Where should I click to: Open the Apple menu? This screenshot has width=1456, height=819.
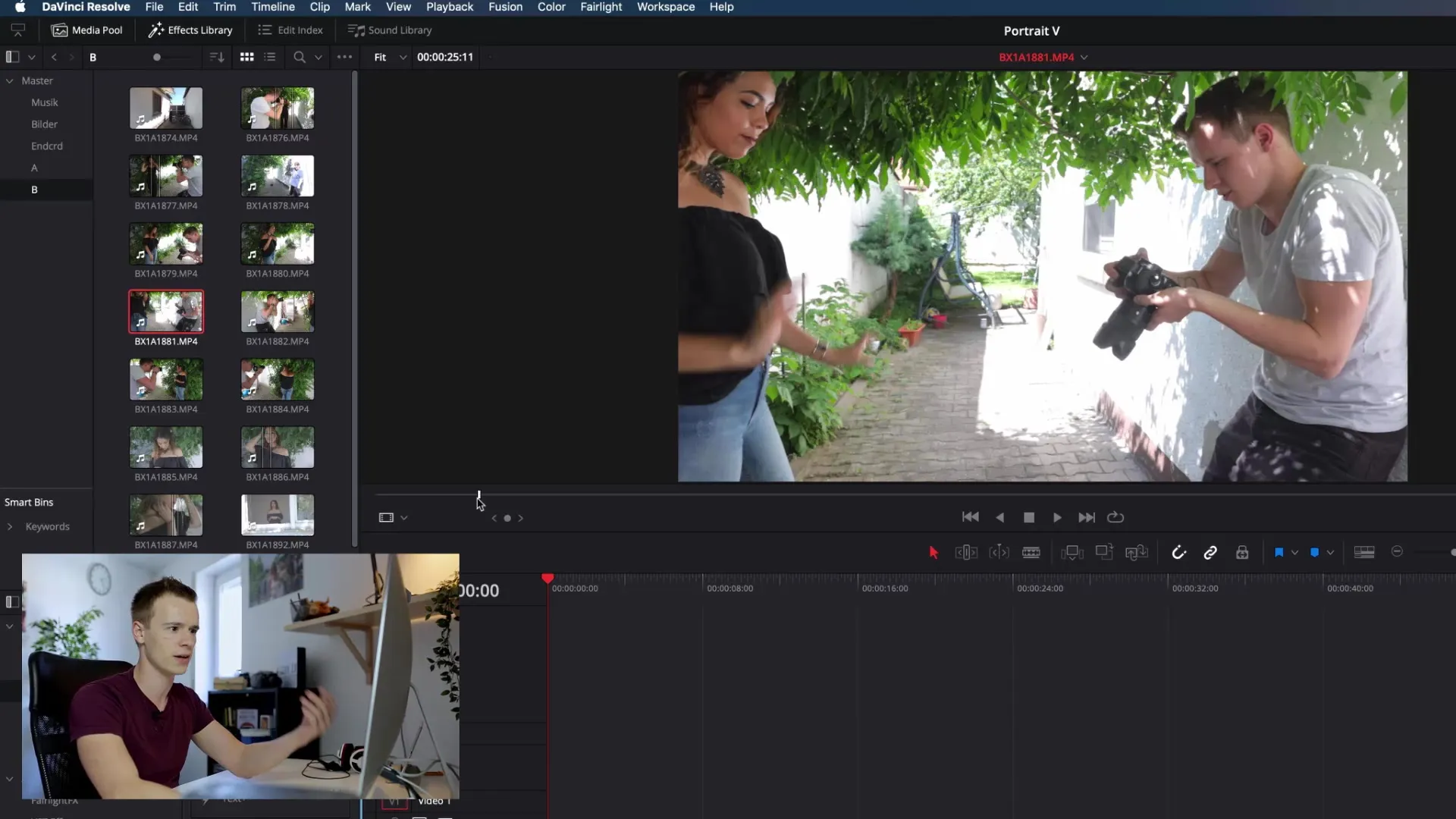click(x=20, y=7)
